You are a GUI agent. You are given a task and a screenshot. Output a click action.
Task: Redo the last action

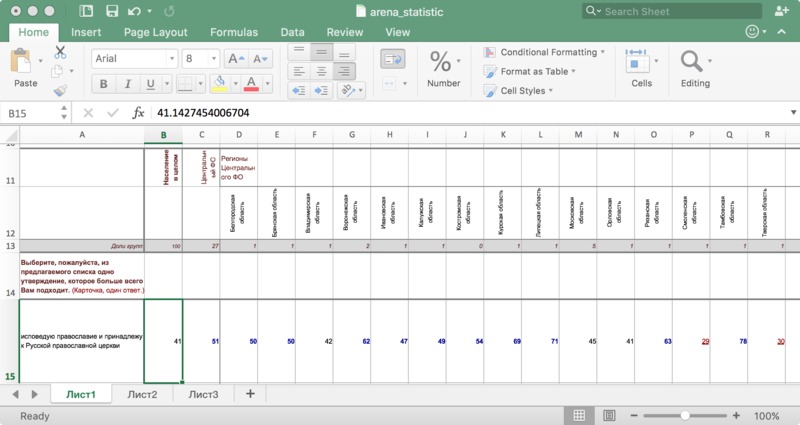[169, 11]
